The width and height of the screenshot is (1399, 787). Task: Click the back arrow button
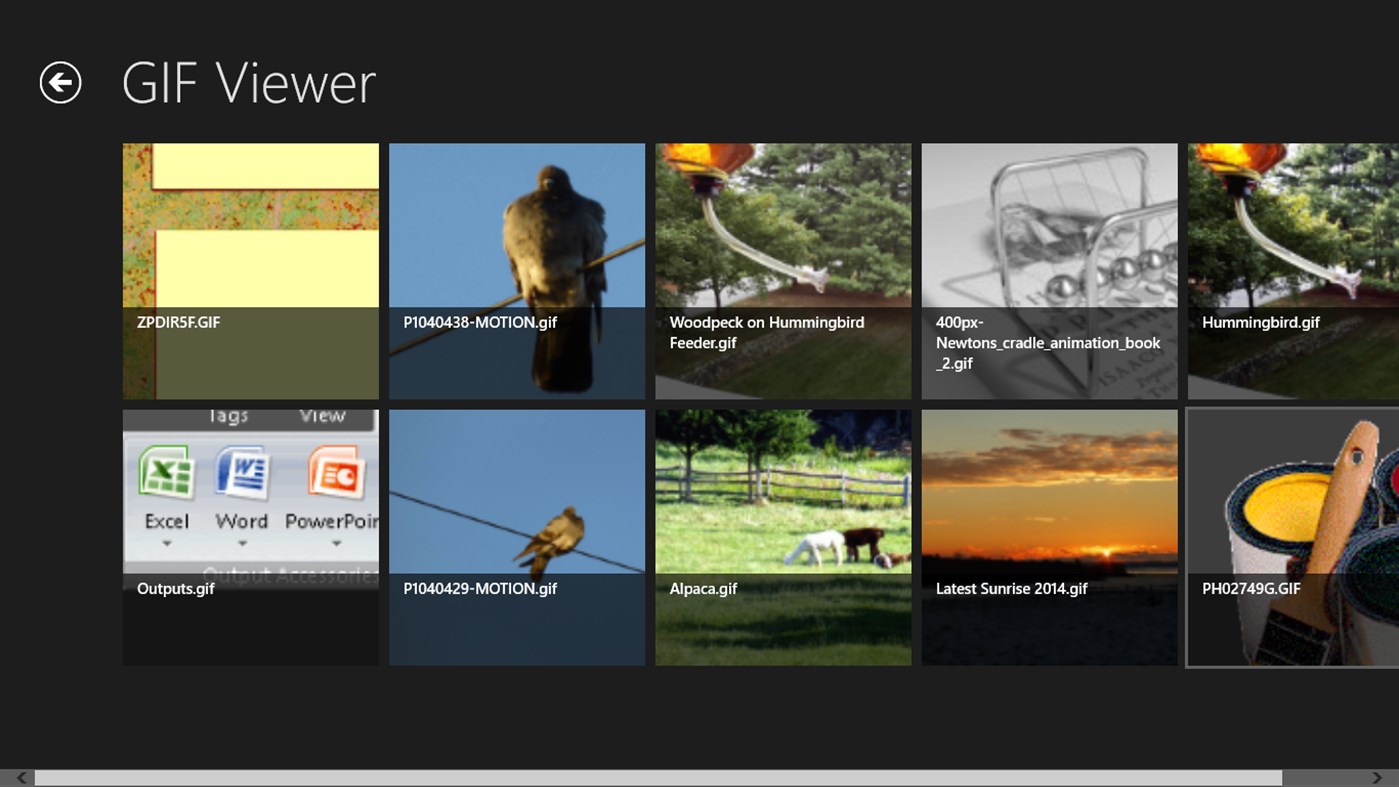coord(61,82)
